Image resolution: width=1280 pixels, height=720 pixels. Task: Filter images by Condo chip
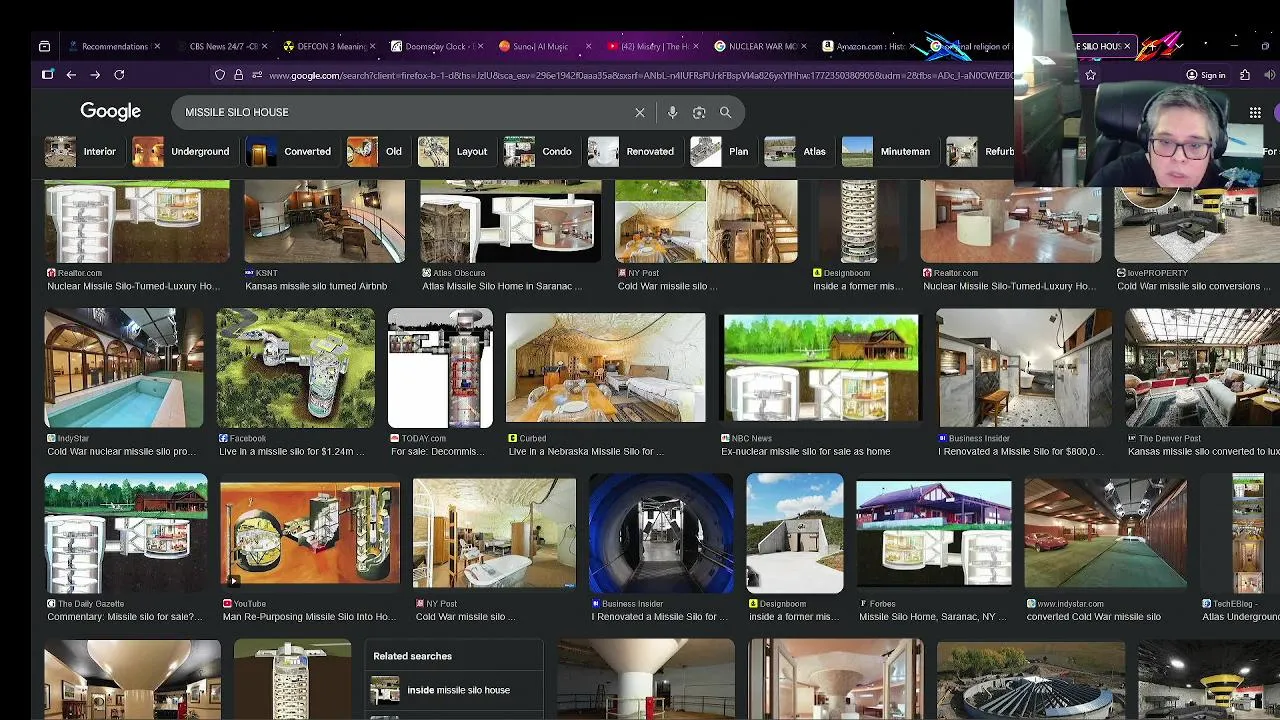coord(539,152)
